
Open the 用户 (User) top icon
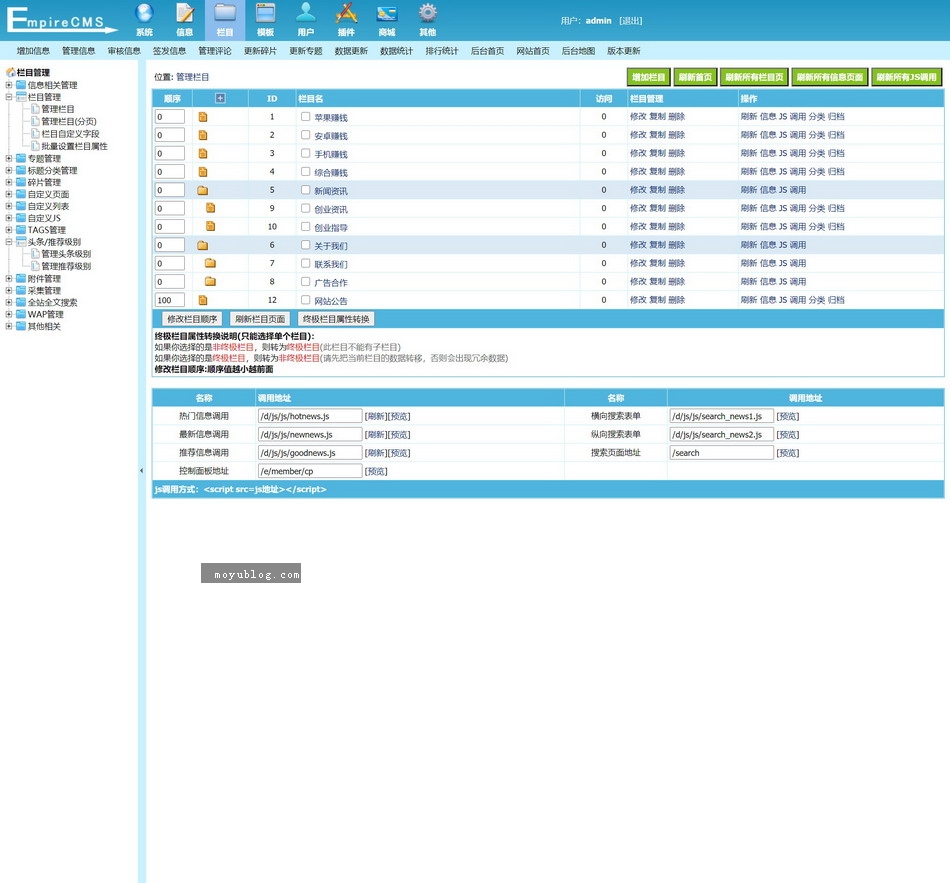tap(306, 19)
